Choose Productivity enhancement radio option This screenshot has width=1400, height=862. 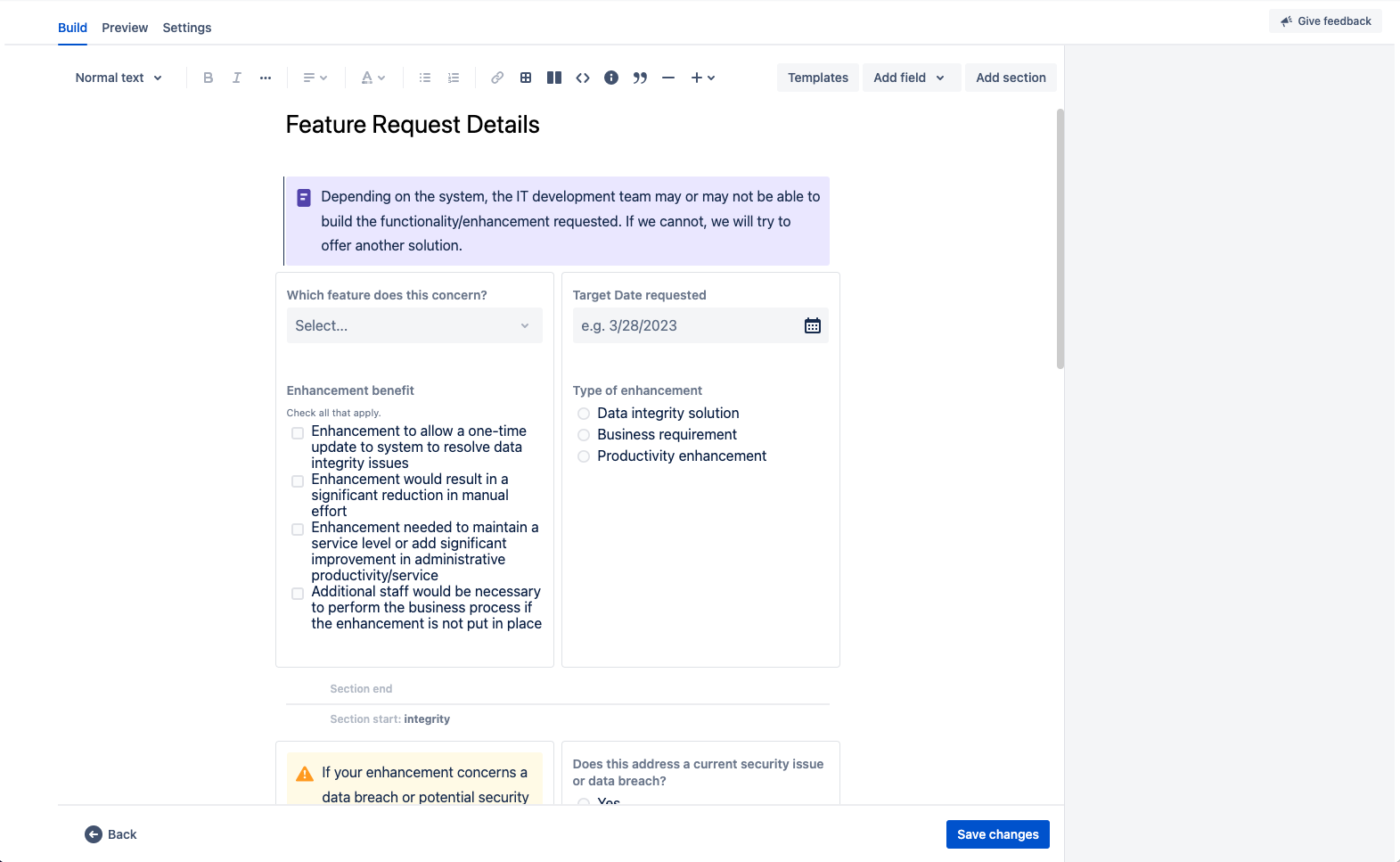[x=584, y=456]
